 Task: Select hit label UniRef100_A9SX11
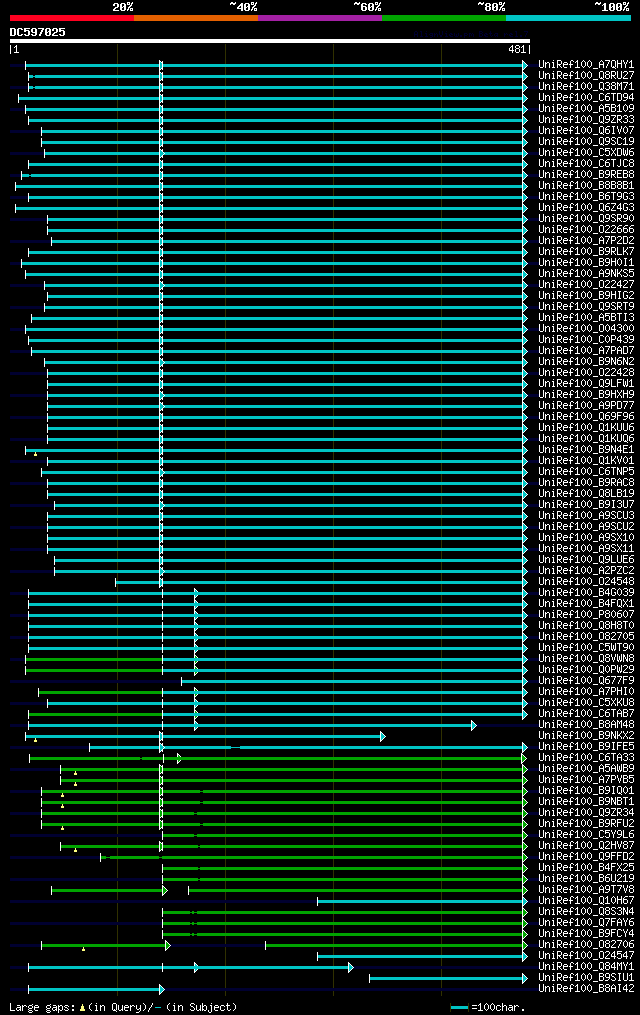[x=586, y=549]
